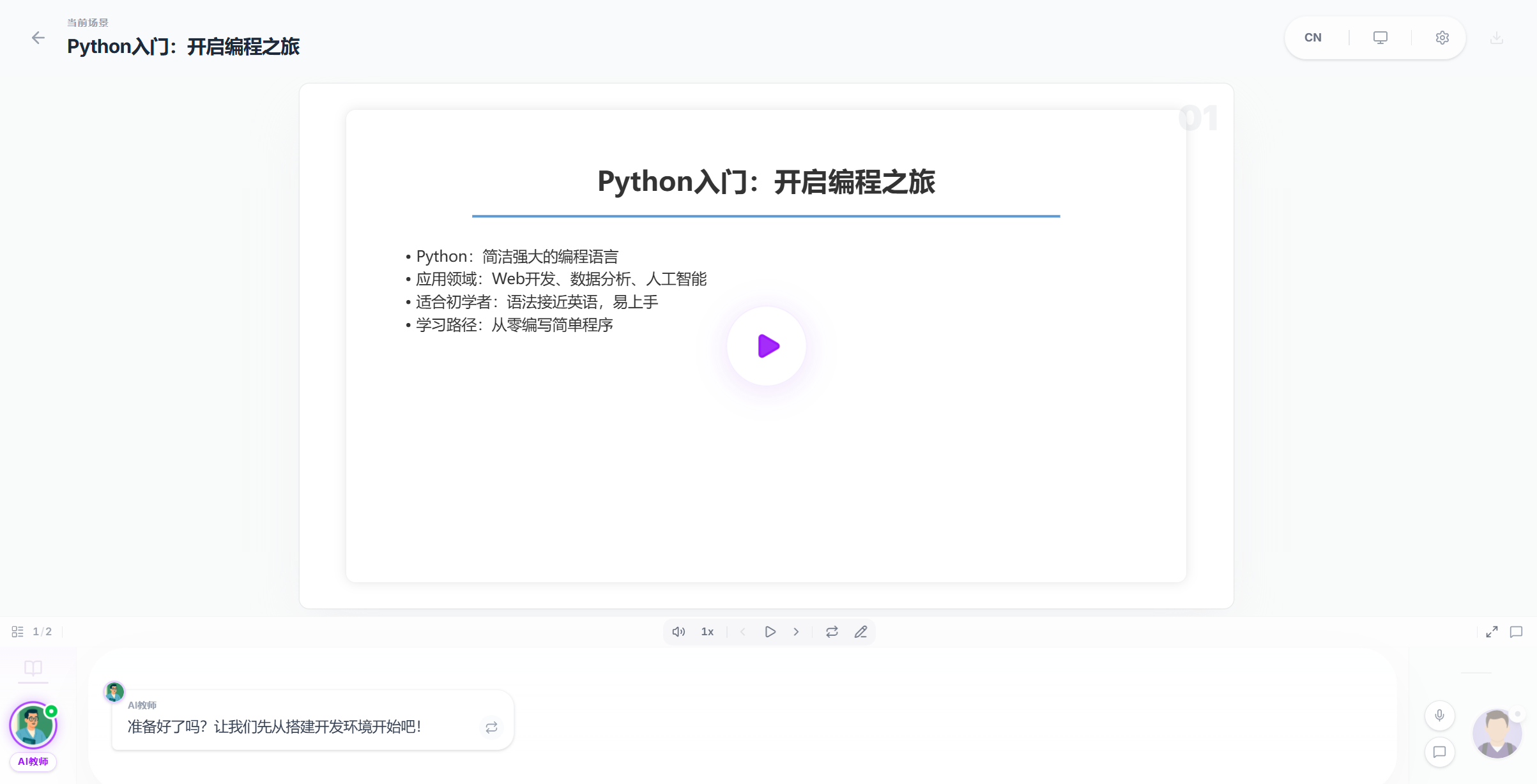This screenshot has width=1537, height=784.
Task: Activate the microphone icon
Action: pos(1440,716)
